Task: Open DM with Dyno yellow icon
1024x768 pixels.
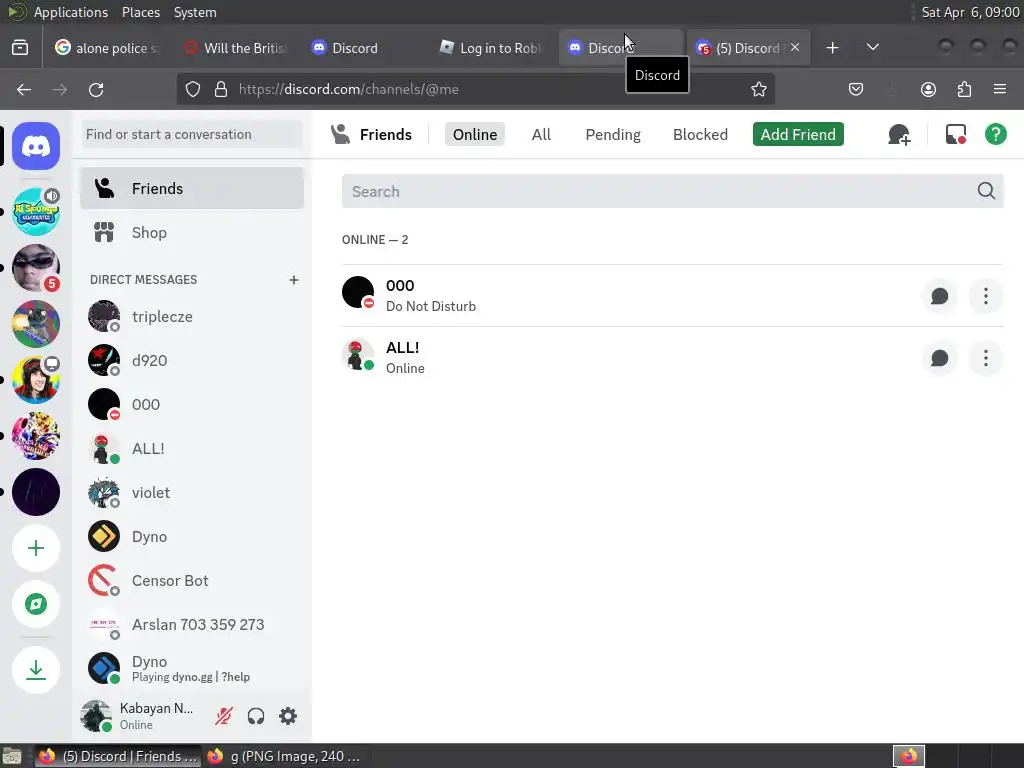Action: (x=192, y=537)
